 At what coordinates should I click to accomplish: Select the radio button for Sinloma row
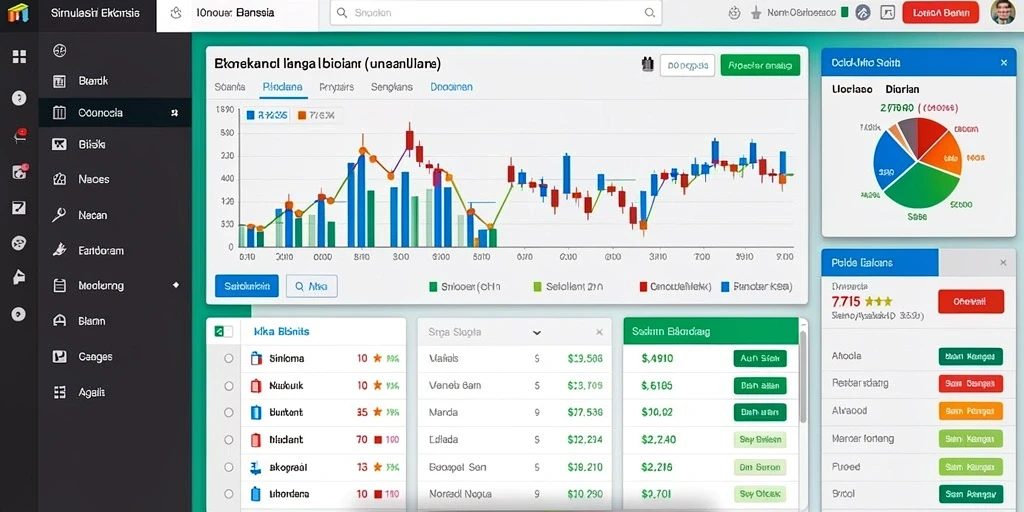coord(229,359)
